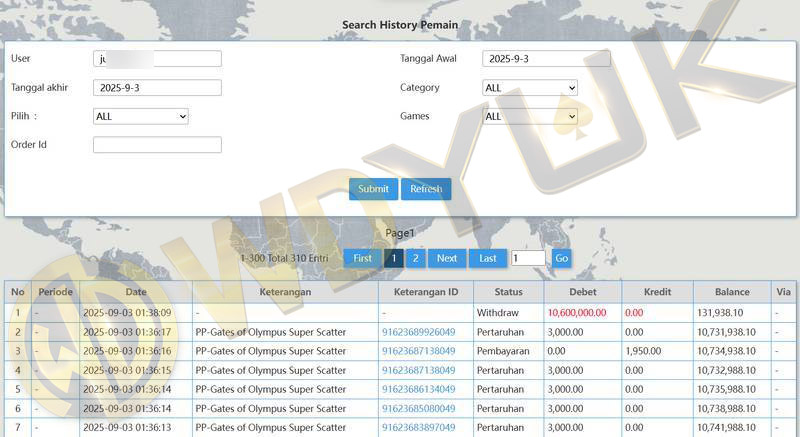Click the Refresh button

click(426, 189)
